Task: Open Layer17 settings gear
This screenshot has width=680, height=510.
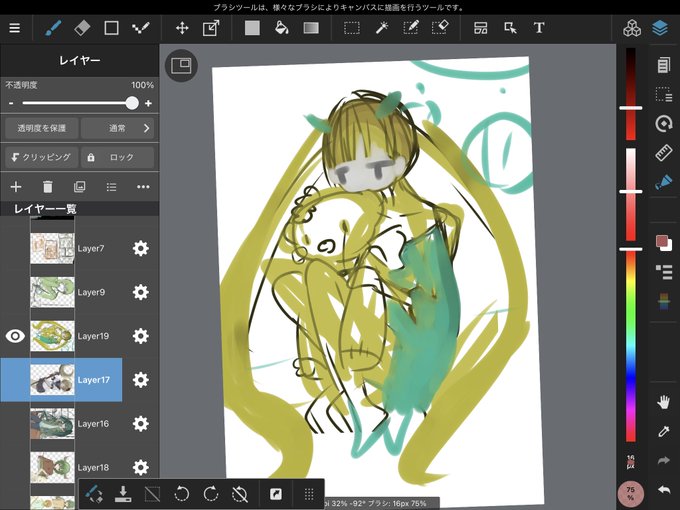Action: pos(141,380)
